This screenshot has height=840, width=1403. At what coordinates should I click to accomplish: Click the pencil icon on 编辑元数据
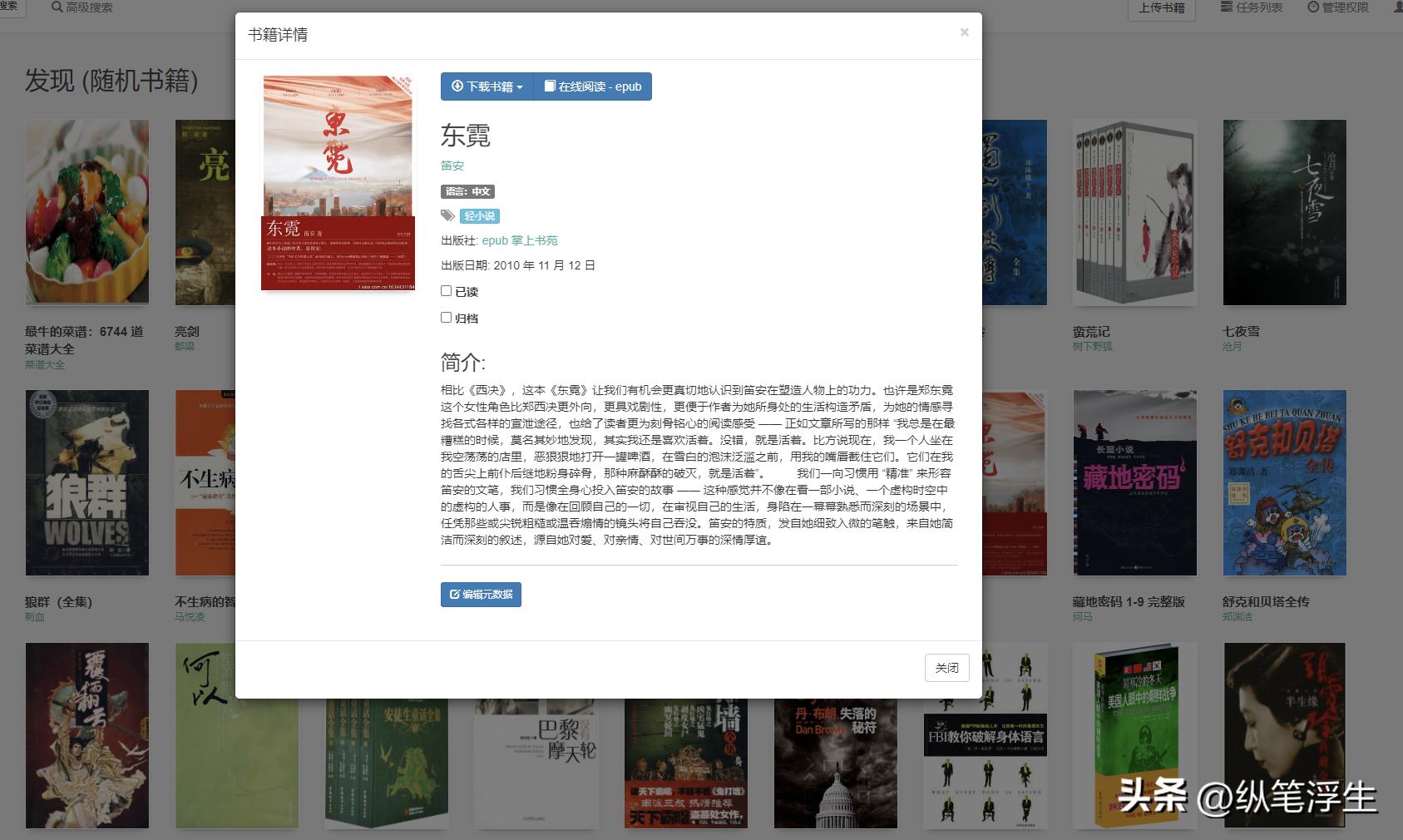tap(454, 594)
